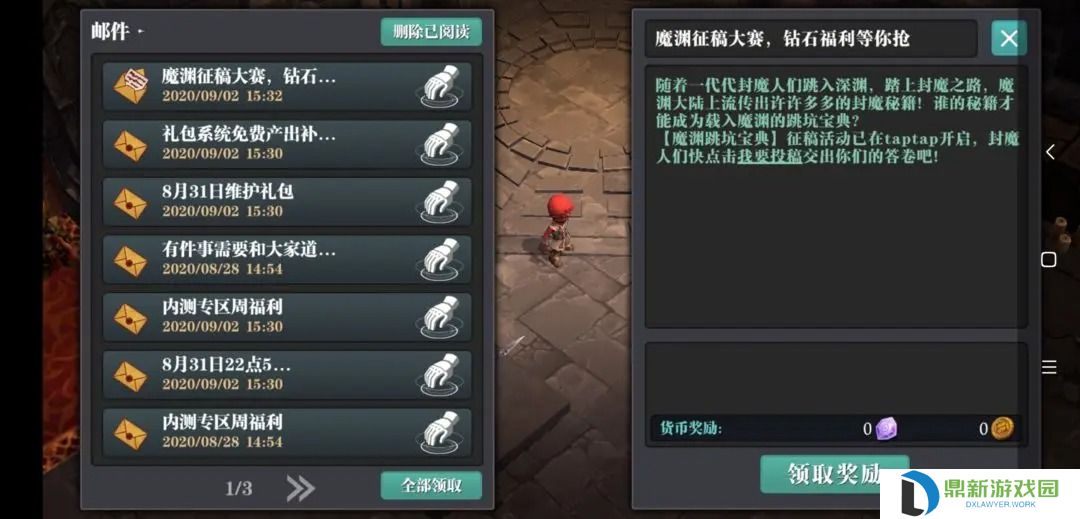Tap the gauntlet icon on 礼包系统免费产出补 mail

(441, 144)
